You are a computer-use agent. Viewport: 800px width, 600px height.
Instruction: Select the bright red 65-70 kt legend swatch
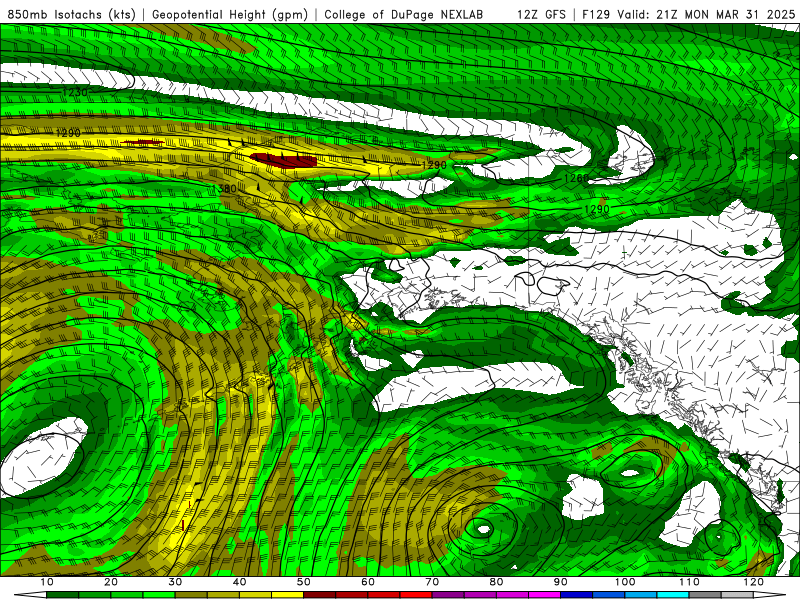click(x=416, y=595)
